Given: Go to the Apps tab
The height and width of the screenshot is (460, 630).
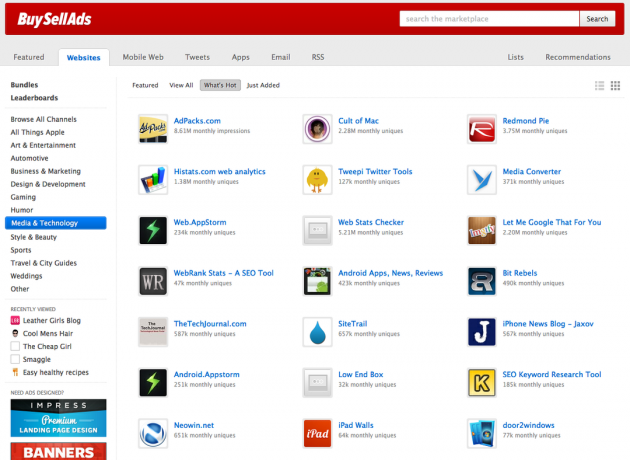Looking at the screenshot, I should coord(241,57).
